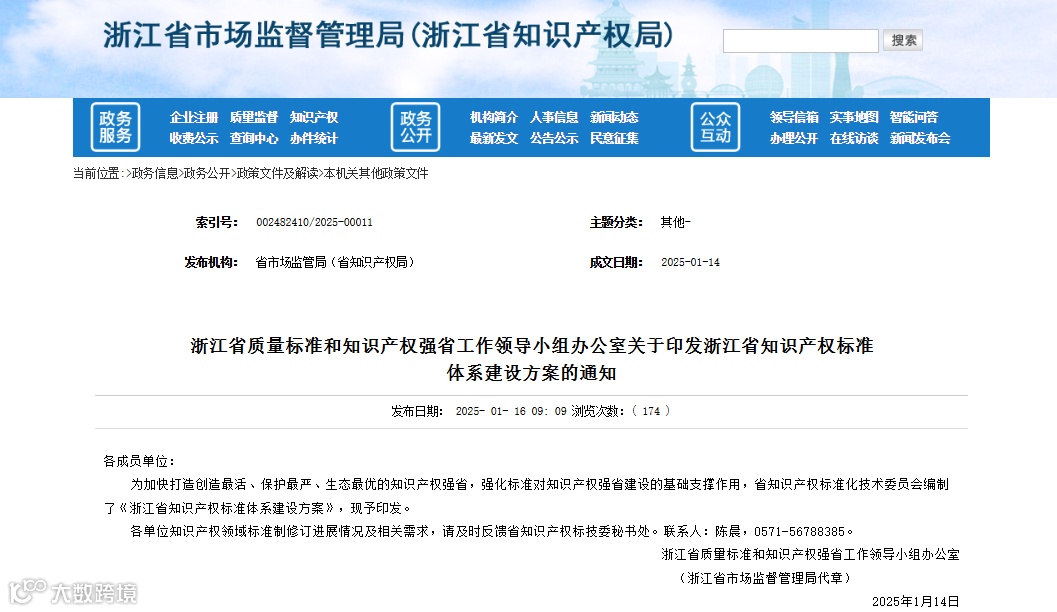Click signature 浙江省质量标准和知识产权强省工作领导小组办公室
Screen dimensions: 1057x612
pyautogui.click(x=810, y=555)
